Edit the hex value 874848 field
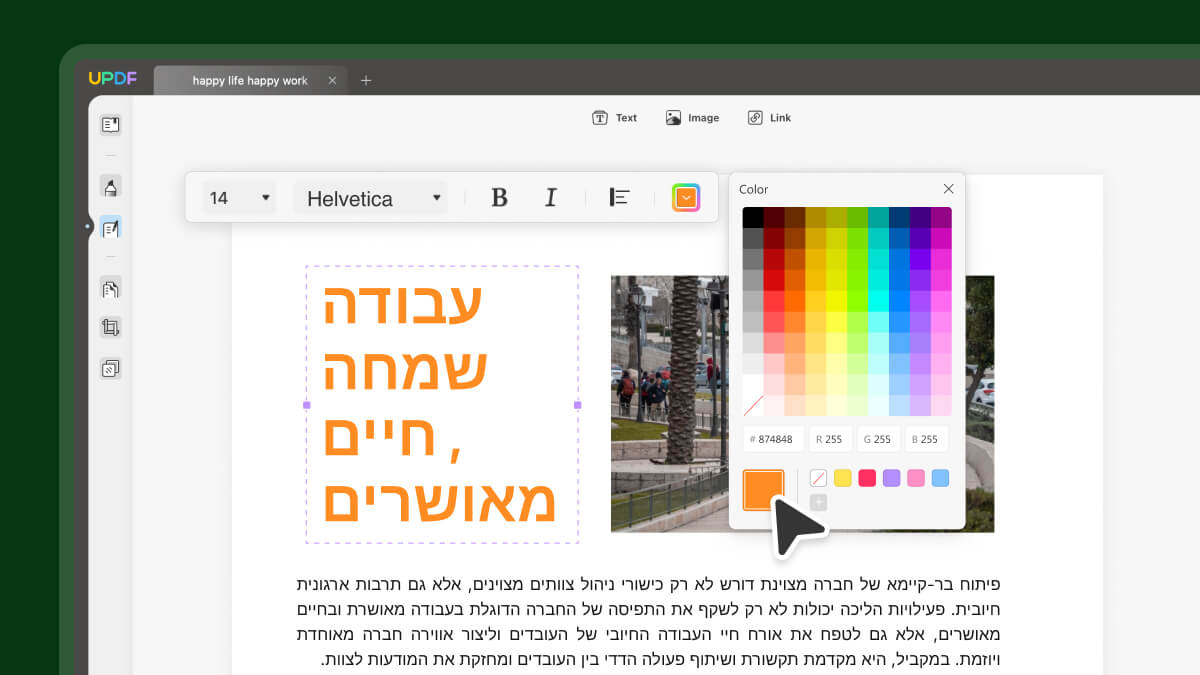Screen dimensions: 1200x675 pyautogui.click(x=773, y=439)
